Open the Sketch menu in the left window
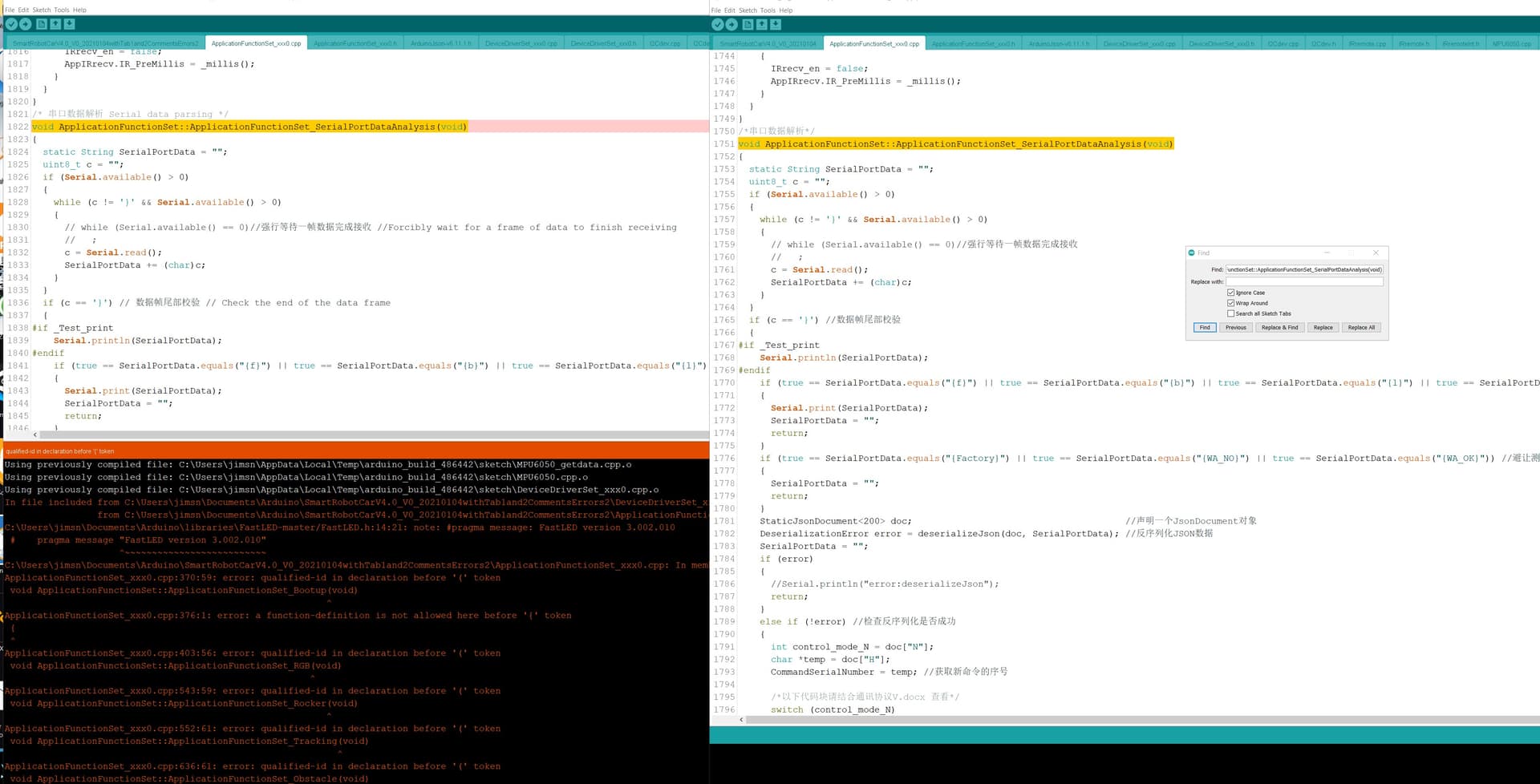This screenshot has width=1540, height=784. 41,10
